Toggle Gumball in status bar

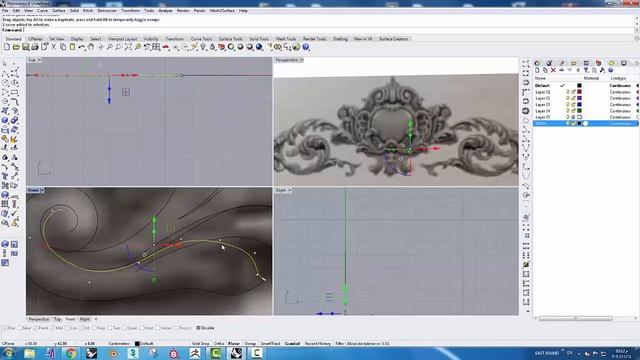[292, 344]
